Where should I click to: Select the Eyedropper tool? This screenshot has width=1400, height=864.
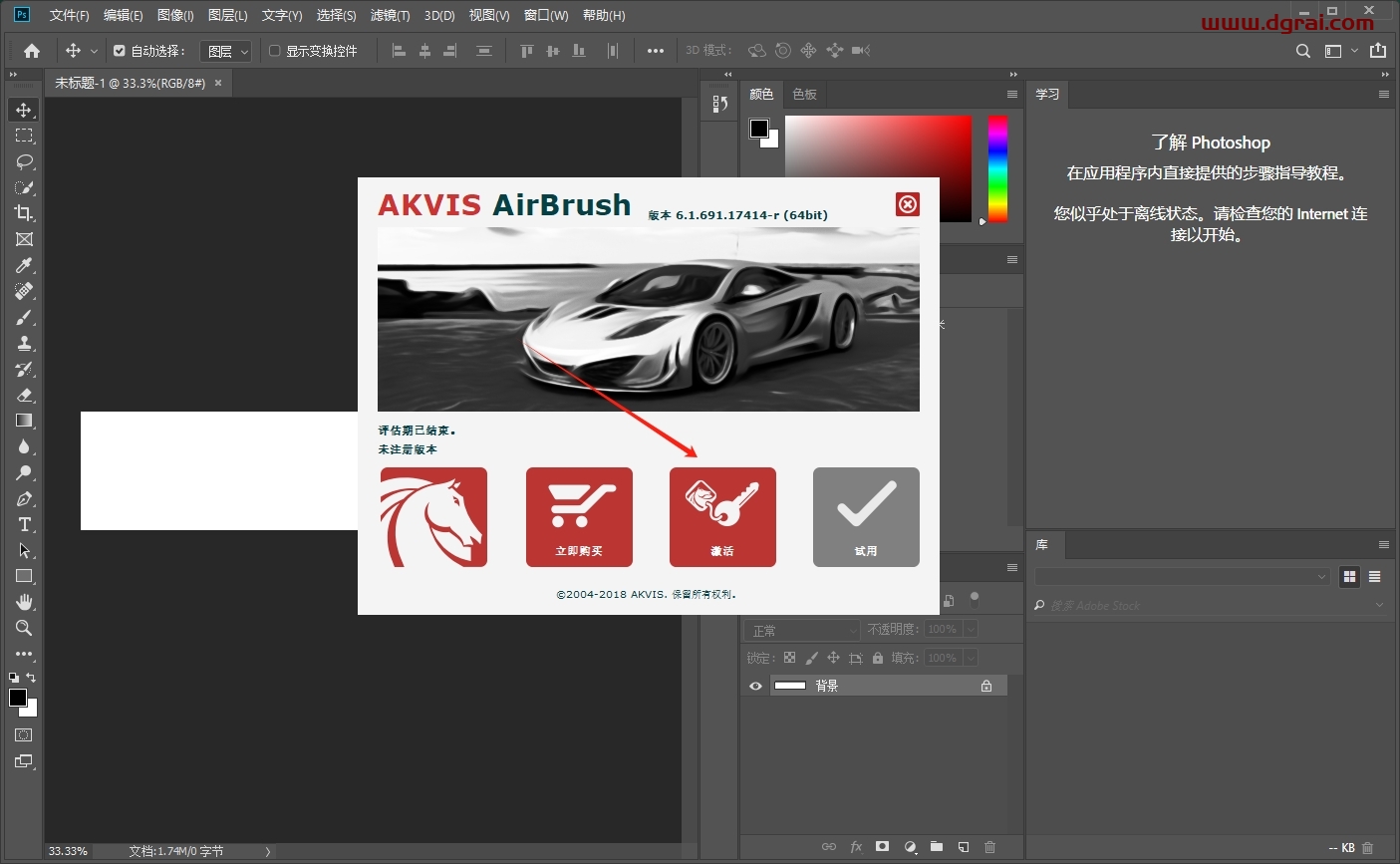click(x=24, y=265)
